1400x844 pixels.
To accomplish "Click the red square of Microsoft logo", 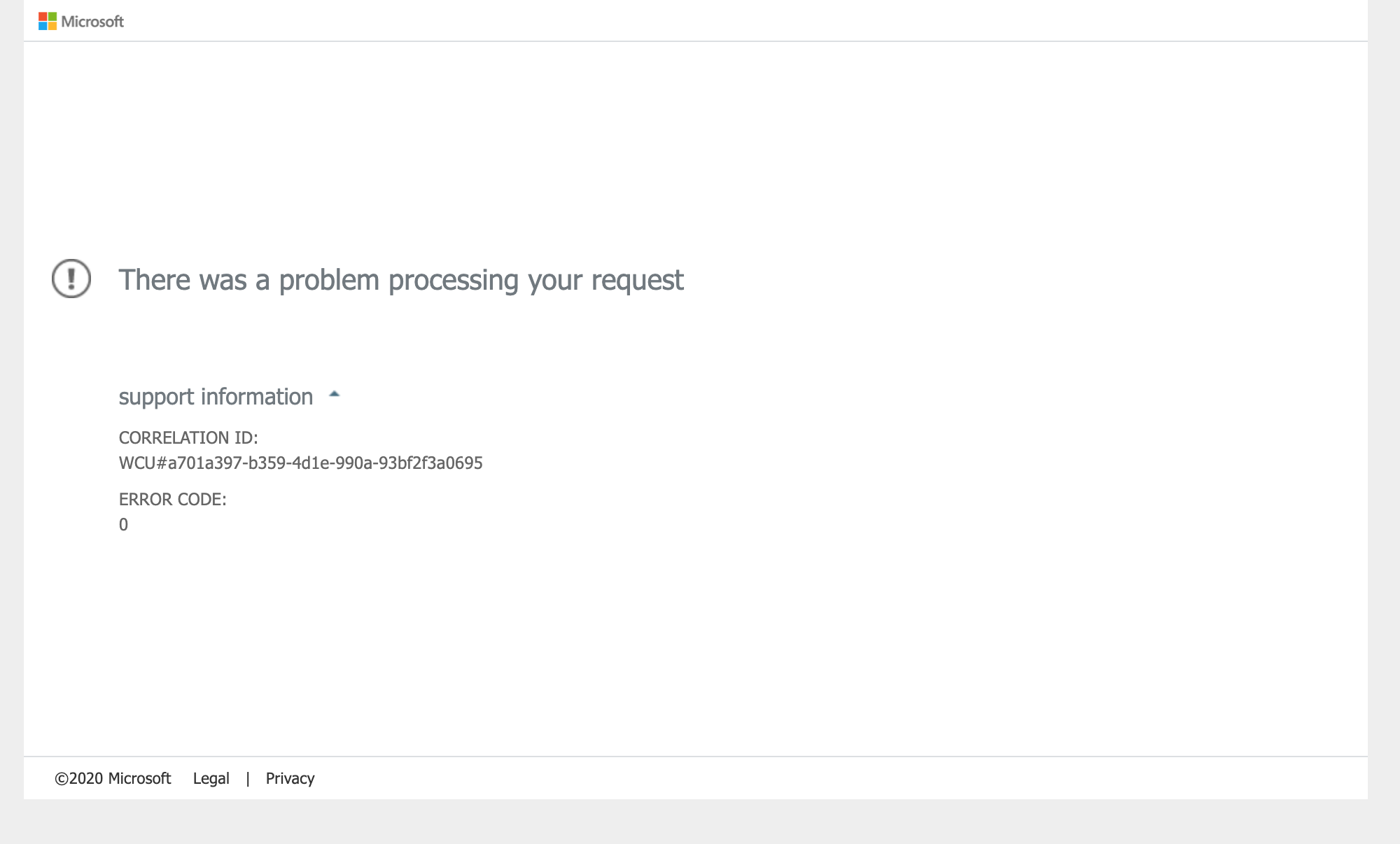I will click(43, 17).
